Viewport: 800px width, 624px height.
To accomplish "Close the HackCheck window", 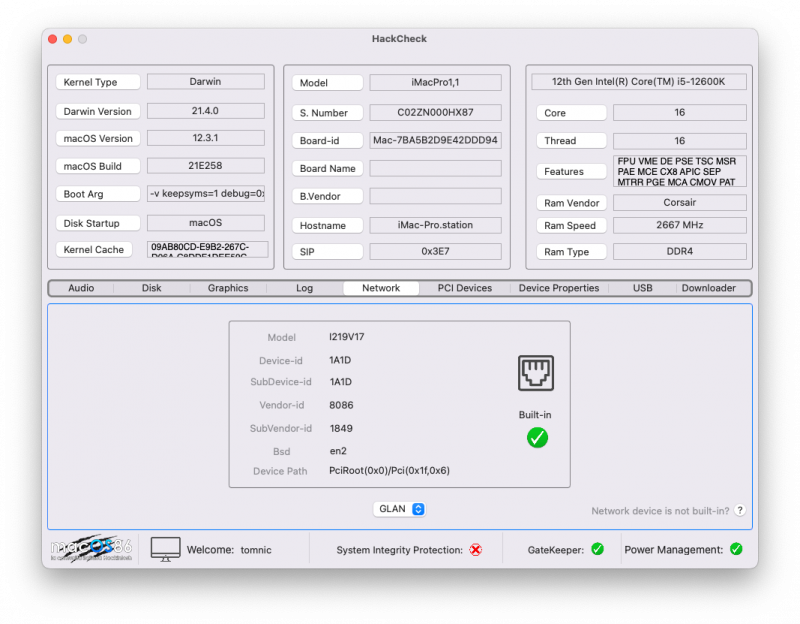I will [x=53, y=39].
